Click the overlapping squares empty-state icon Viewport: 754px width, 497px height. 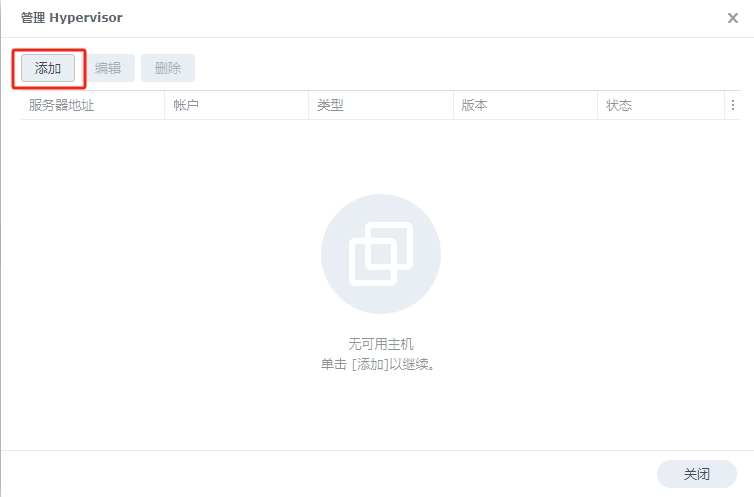click(380, 254)
